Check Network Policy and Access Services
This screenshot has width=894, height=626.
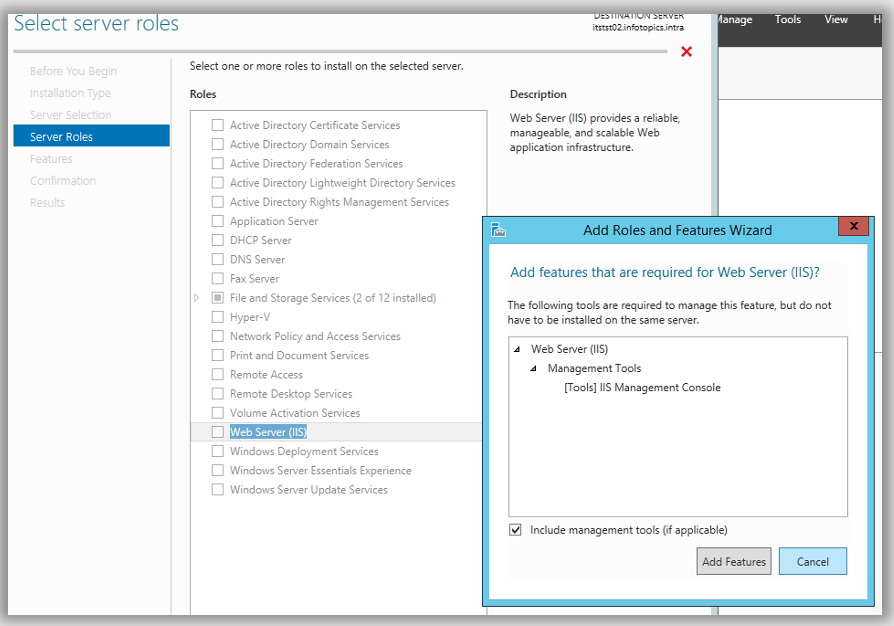pos(217,336)
